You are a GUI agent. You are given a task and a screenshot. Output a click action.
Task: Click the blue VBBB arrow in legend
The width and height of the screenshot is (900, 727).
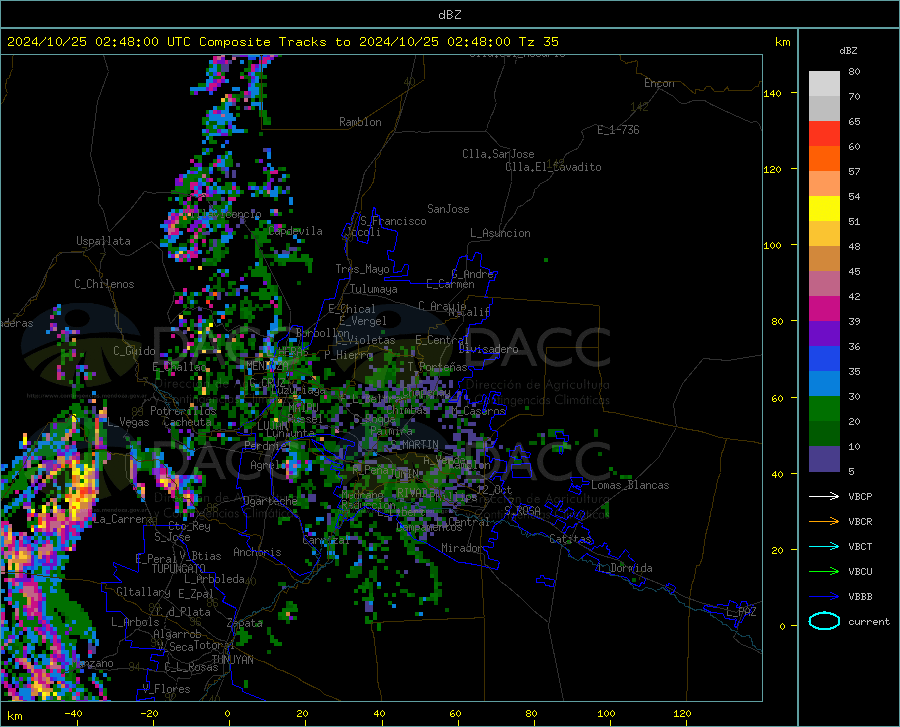click(824, 597)
